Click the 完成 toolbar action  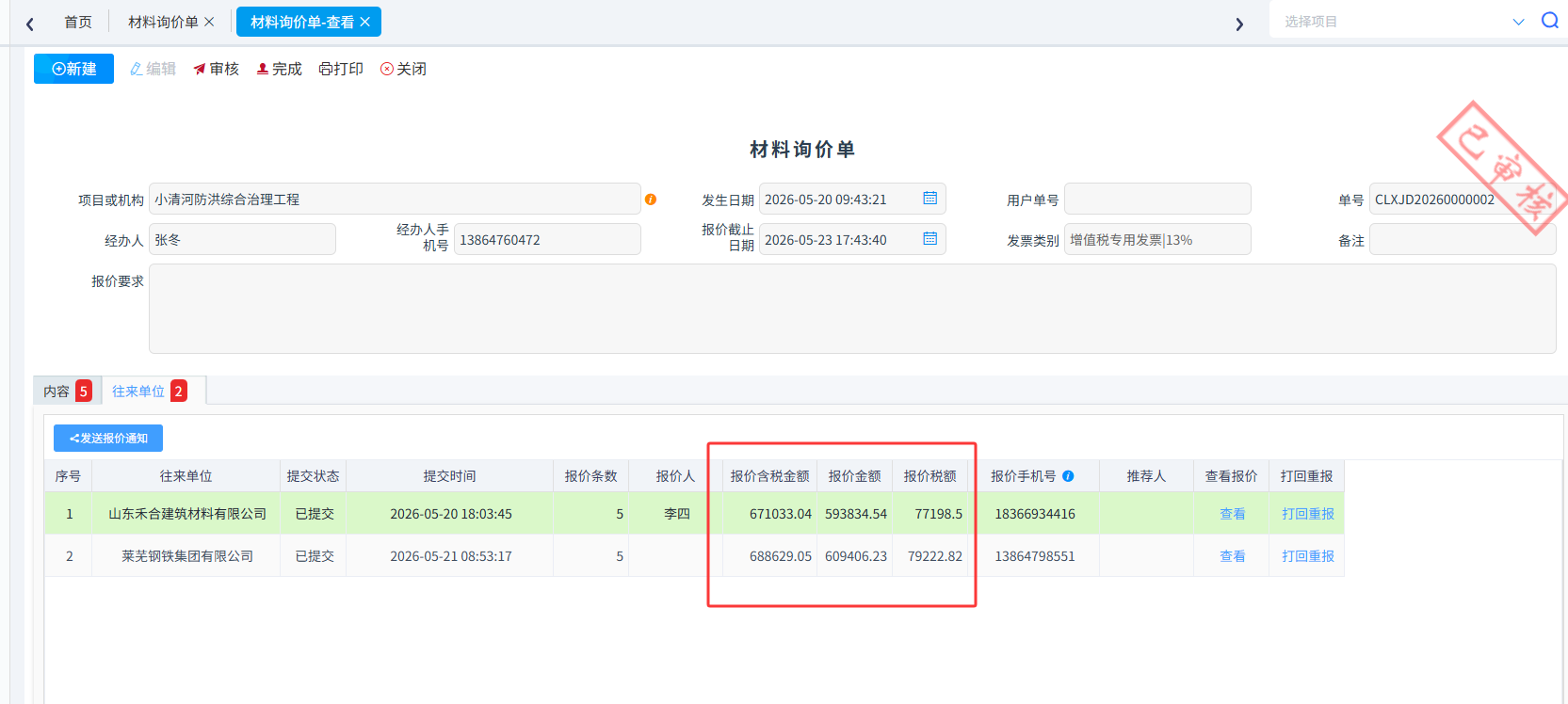(x=280, y=69)
